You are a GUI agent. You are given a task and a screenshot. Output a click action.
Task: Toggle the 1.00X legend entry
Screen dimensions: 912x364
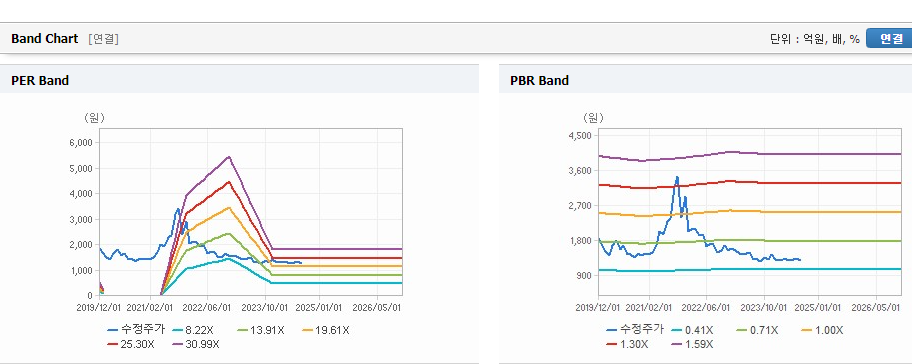[822, 330]
